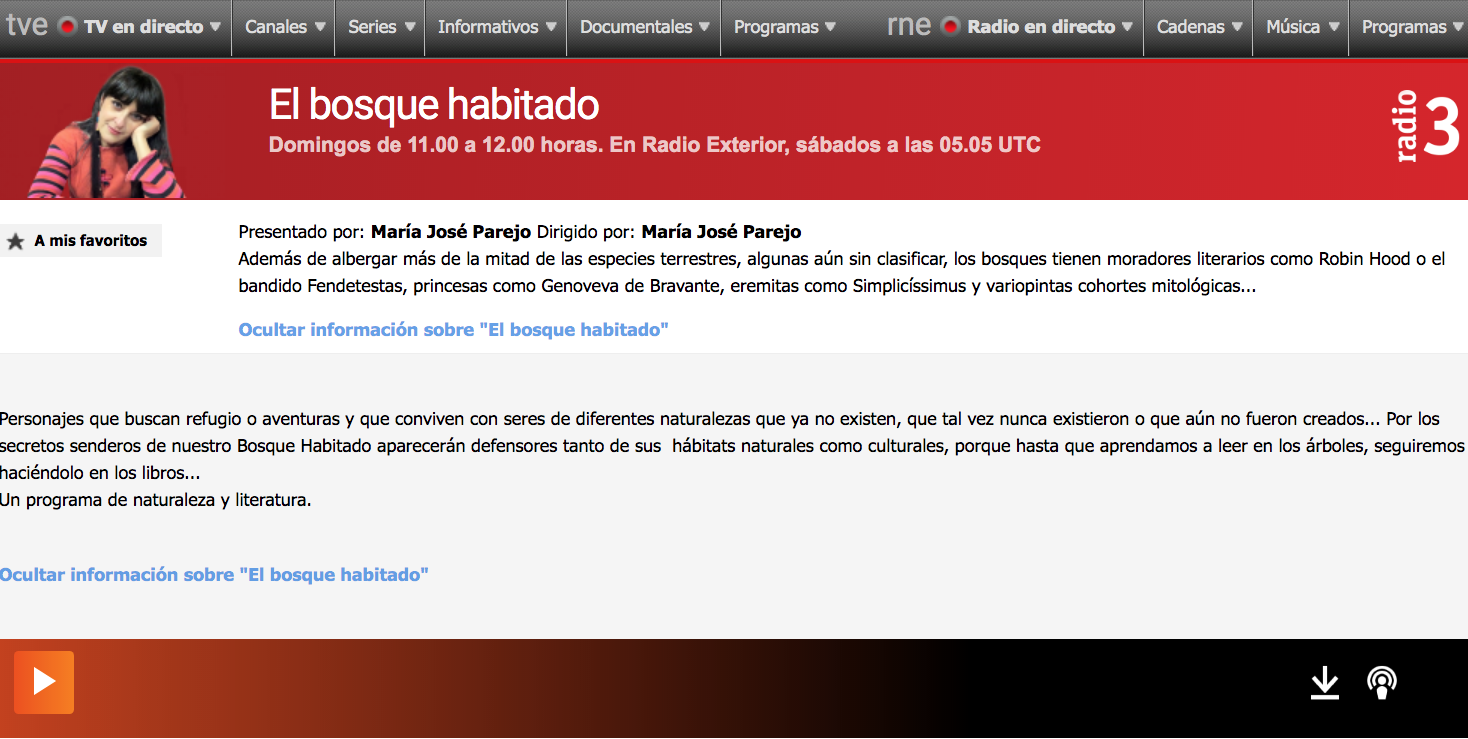Image resolution: width=1468 pixels, height=739 pixels.
Task: Click the tve logo
Action: 26,26
